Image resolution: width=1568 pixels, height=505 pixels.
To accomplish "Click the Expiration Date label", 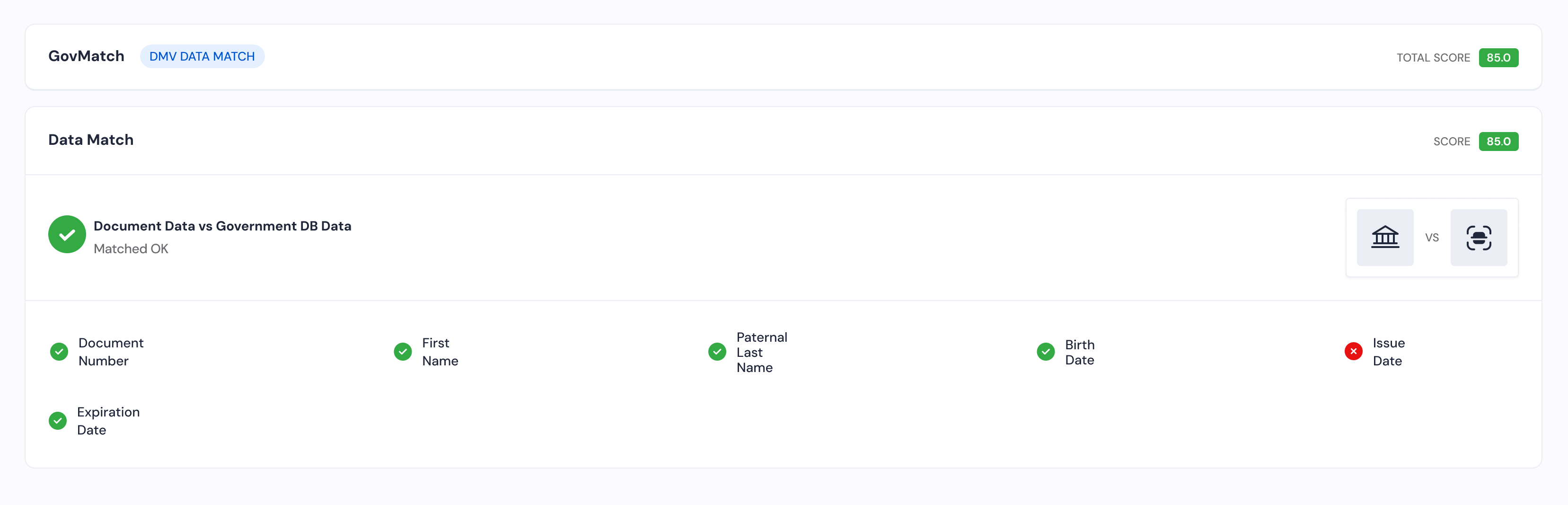I will pyautogui.click(x=108, y=421).
